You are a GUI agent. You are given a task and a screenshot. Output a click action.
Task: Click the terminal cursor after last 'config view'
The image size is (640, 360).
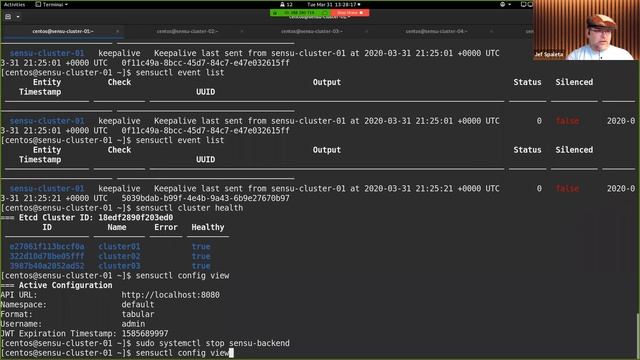point(231,353)
